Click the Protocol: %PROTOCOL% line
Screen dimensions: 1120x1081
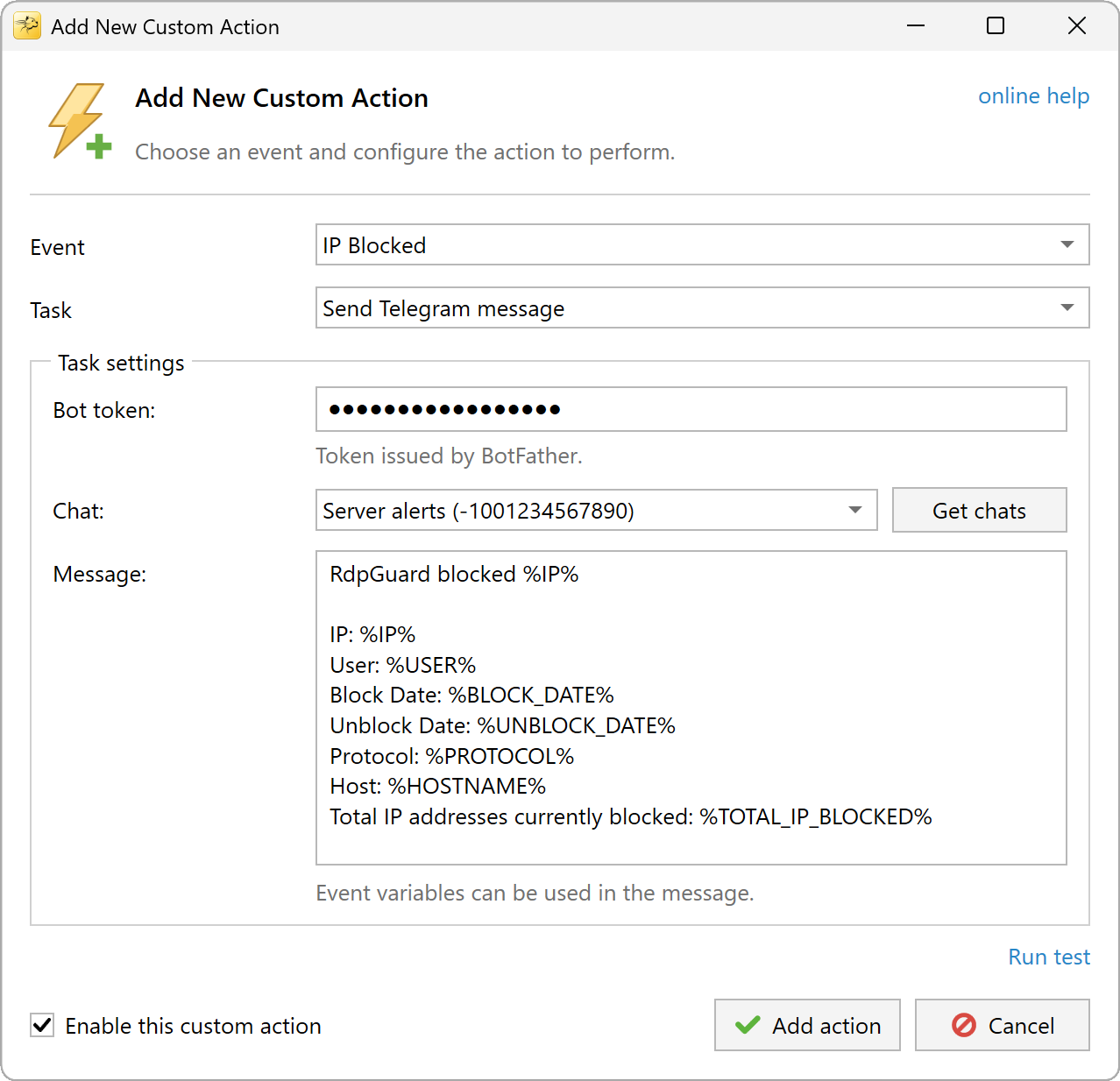[451, 756]
